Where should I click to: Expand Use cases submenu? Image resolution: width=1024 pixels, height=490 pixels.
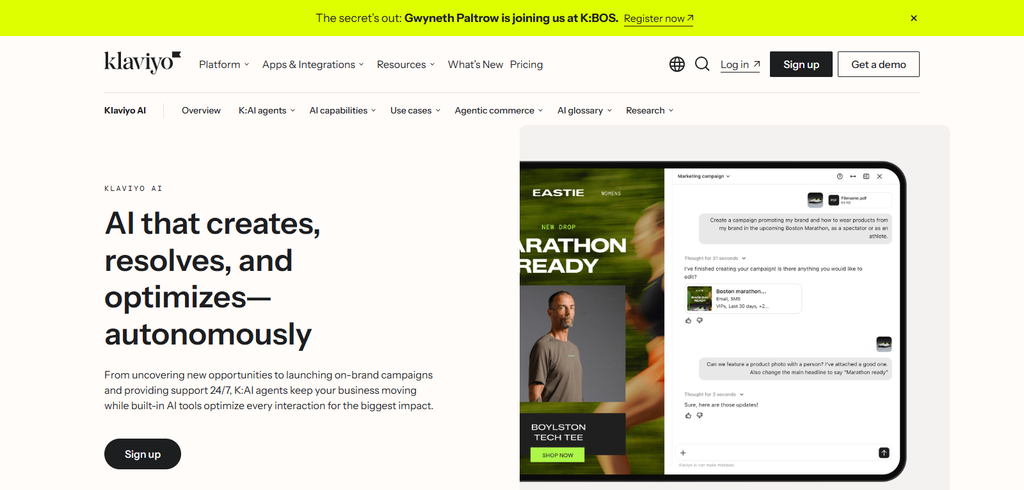(415, 110)
